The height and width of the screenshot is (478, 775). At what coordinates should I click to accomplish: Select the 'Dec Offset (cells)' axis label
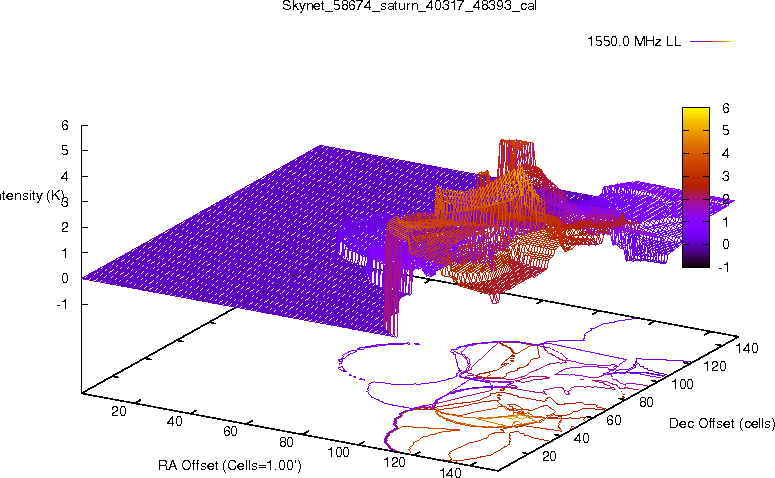click(722, 424)
